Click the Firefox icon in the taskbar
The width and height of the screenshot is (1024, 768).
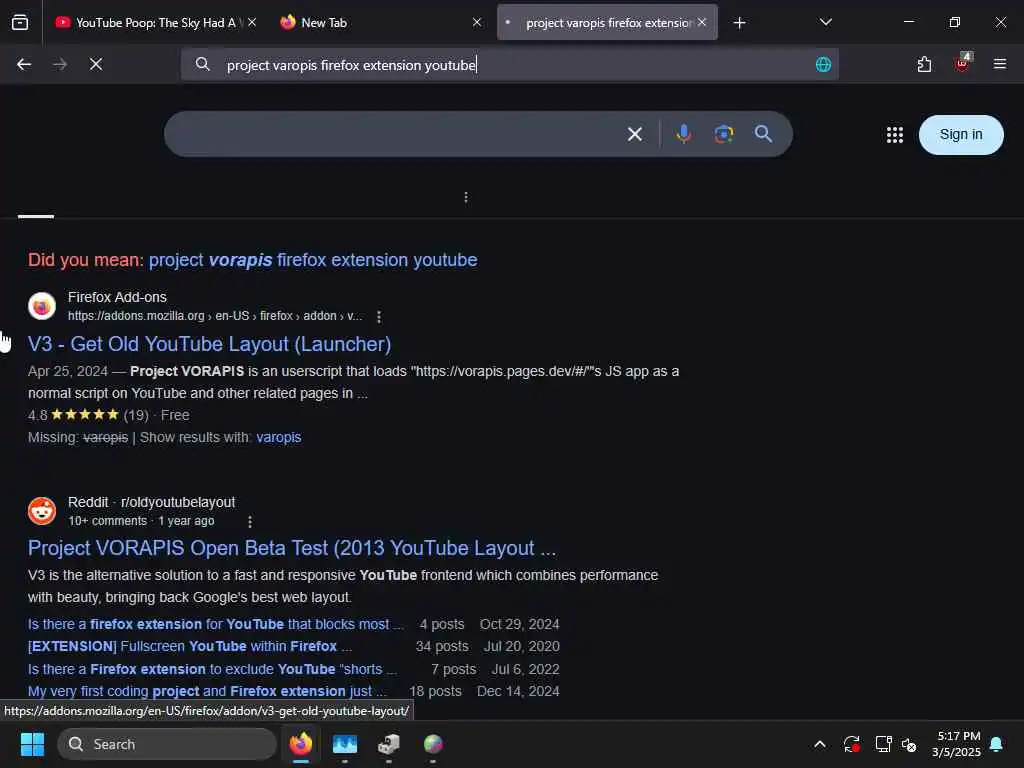[x=301, y=744]
